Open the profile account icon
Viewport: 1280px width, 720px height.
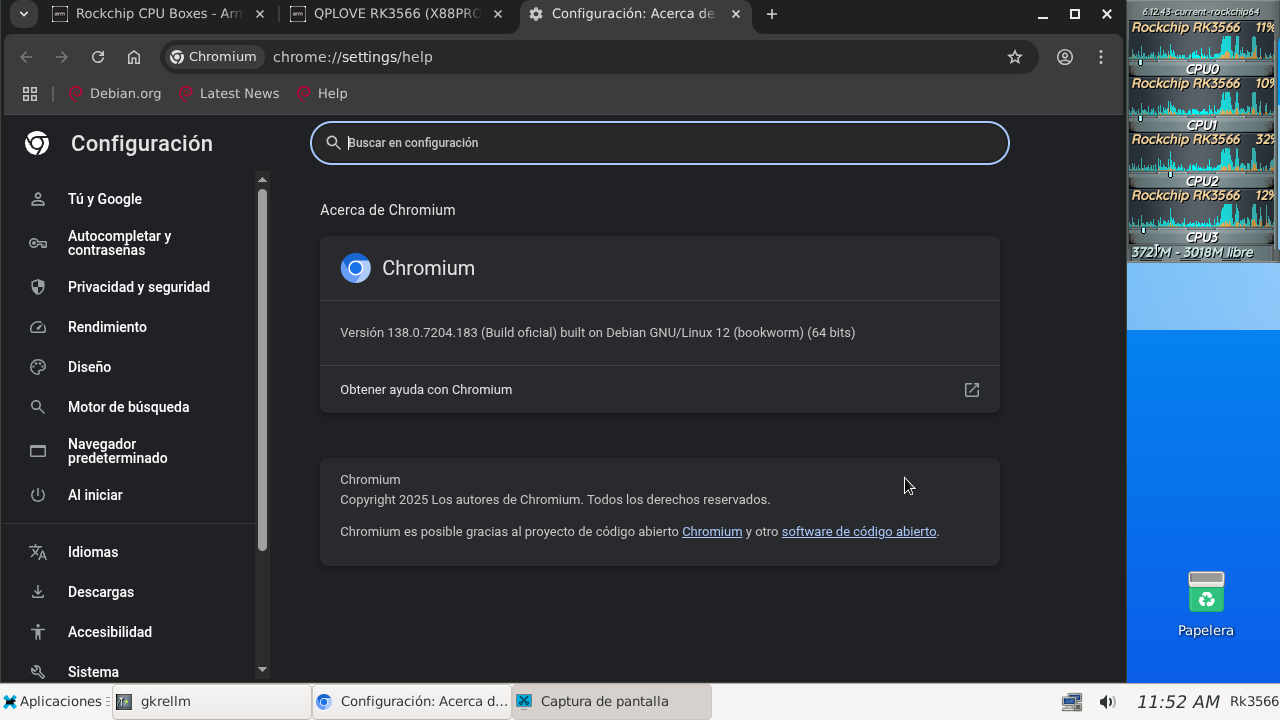1065,57
